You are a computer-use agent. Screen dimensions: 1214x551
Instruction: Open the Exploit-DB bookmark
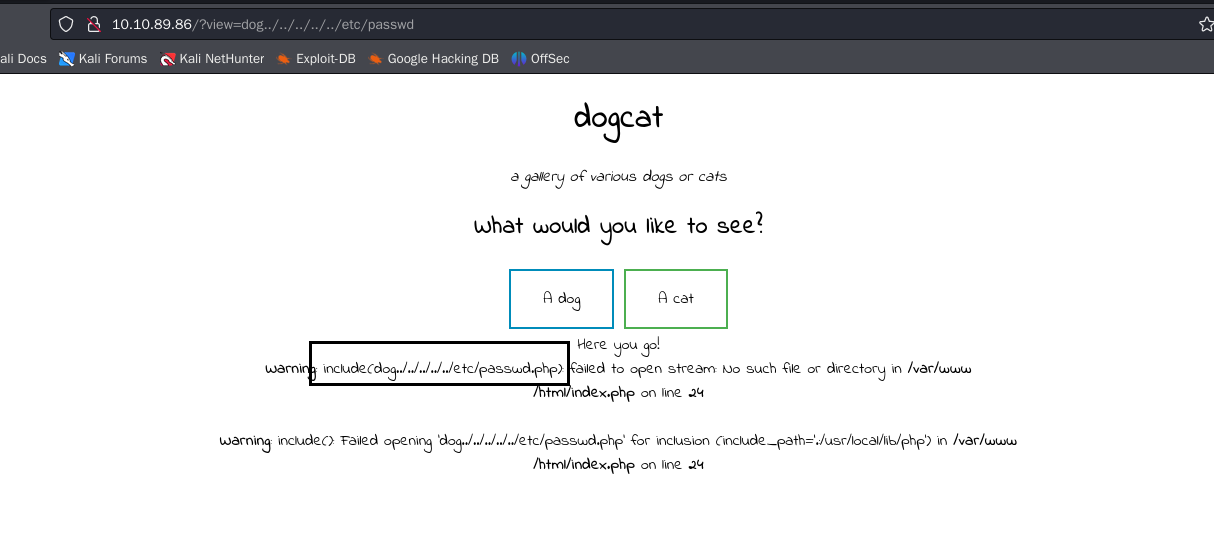(316, 59)
